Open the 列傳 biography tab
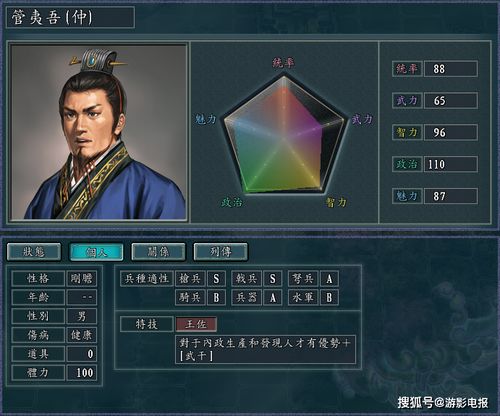This screenshot has width=500, height=416. pyautogui.click(x=221, y=252)
